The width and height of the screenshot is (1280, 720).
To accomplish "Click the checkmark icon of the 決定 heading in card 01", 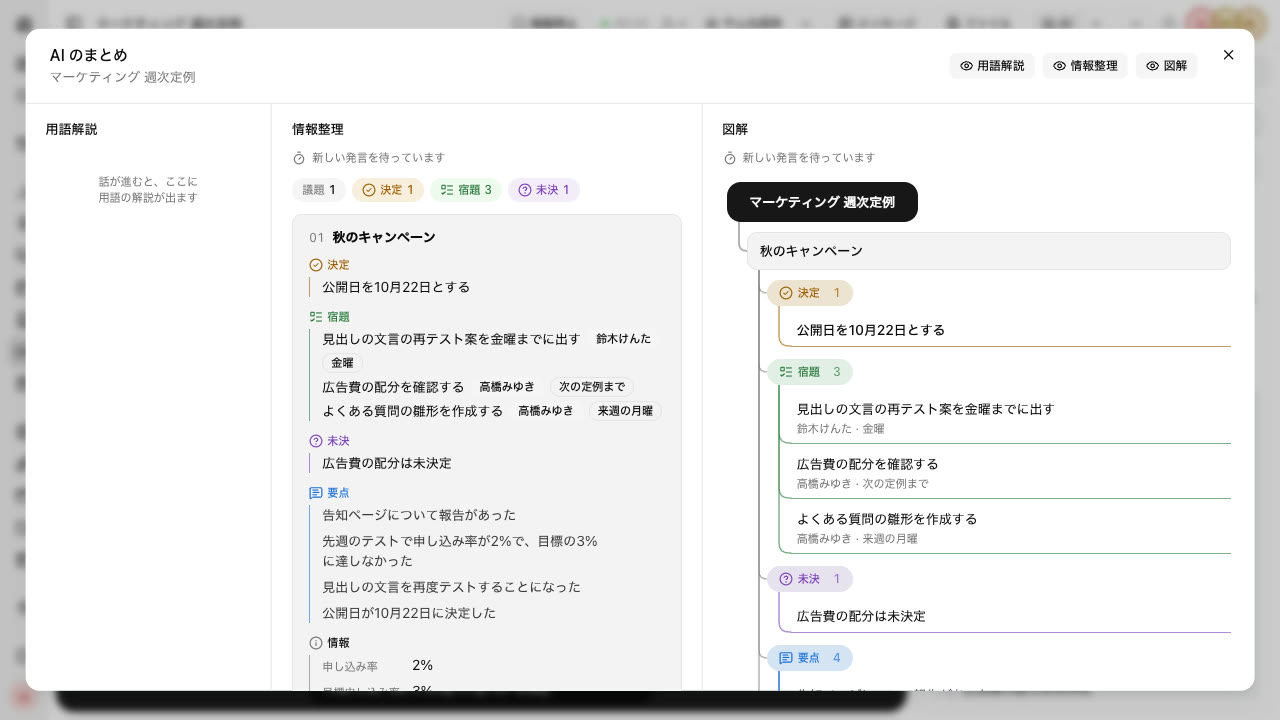I will pos(316,265).
